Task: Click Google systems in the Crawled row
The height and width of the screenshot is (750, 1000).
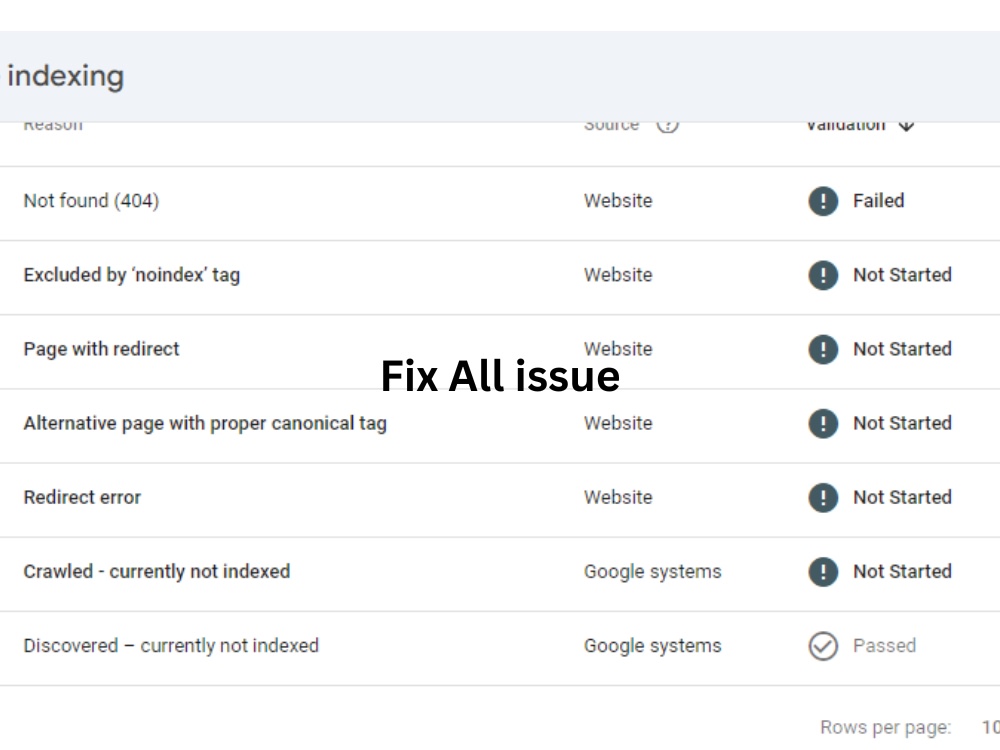Action: (x=652, y=571)
